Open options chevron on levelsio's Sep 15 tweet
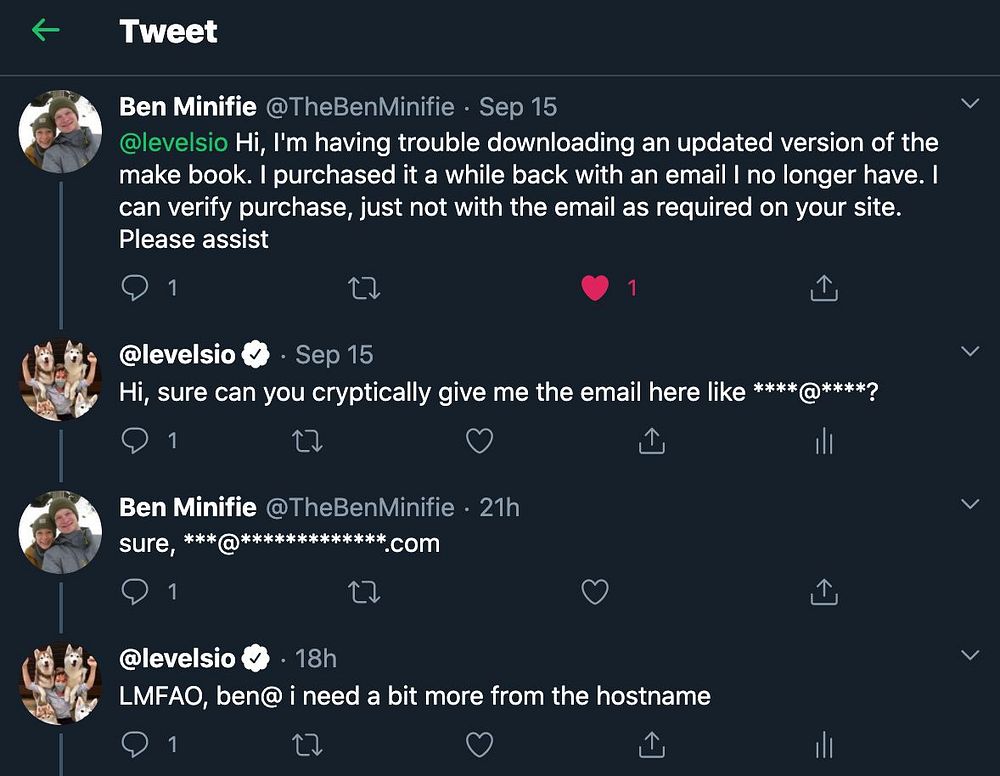1000x776 pixels. point(970,351)
